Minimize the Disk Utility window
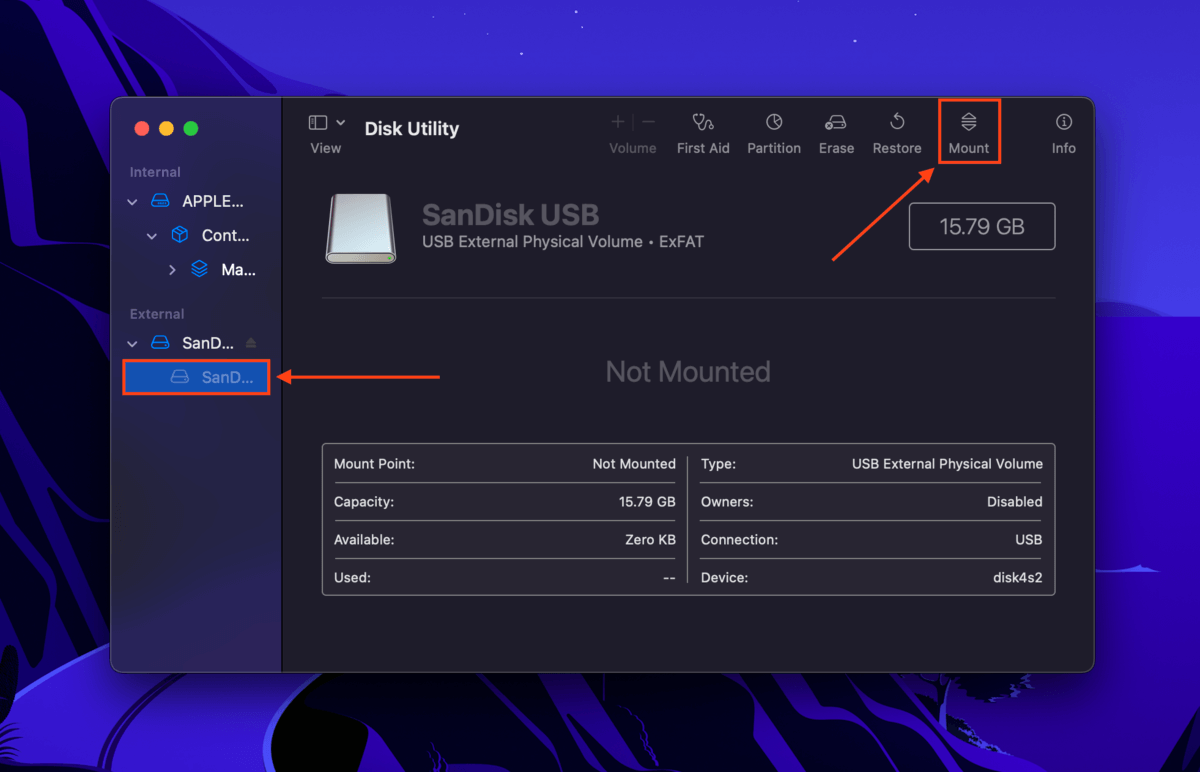The width and height of the screenshot is (1200, 772). tap(166, 129)
